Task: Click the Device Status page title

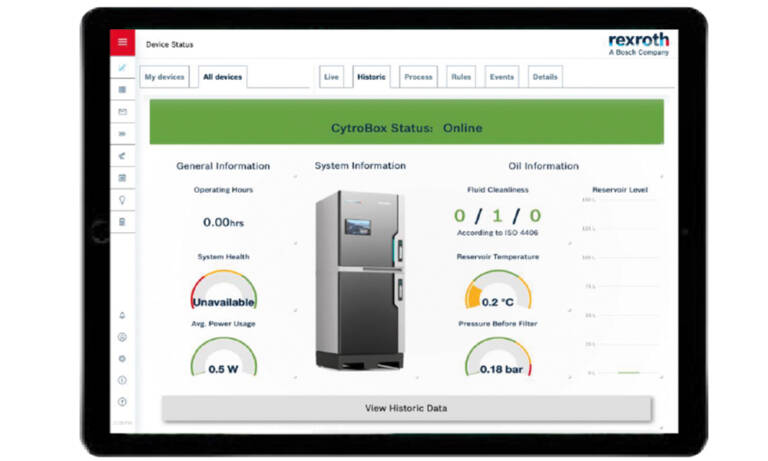Action: click(170, 45)
